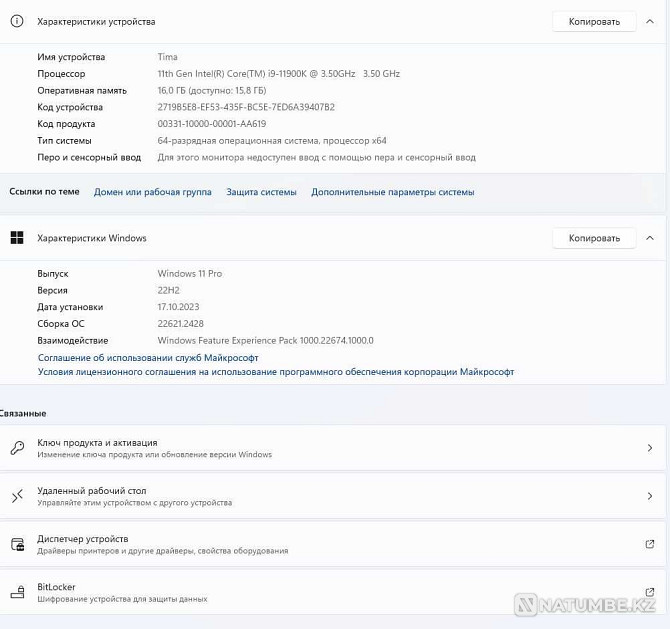Copy device specifications with Копировать button
The image size is (670, 629).
click(x=594, y=21)
